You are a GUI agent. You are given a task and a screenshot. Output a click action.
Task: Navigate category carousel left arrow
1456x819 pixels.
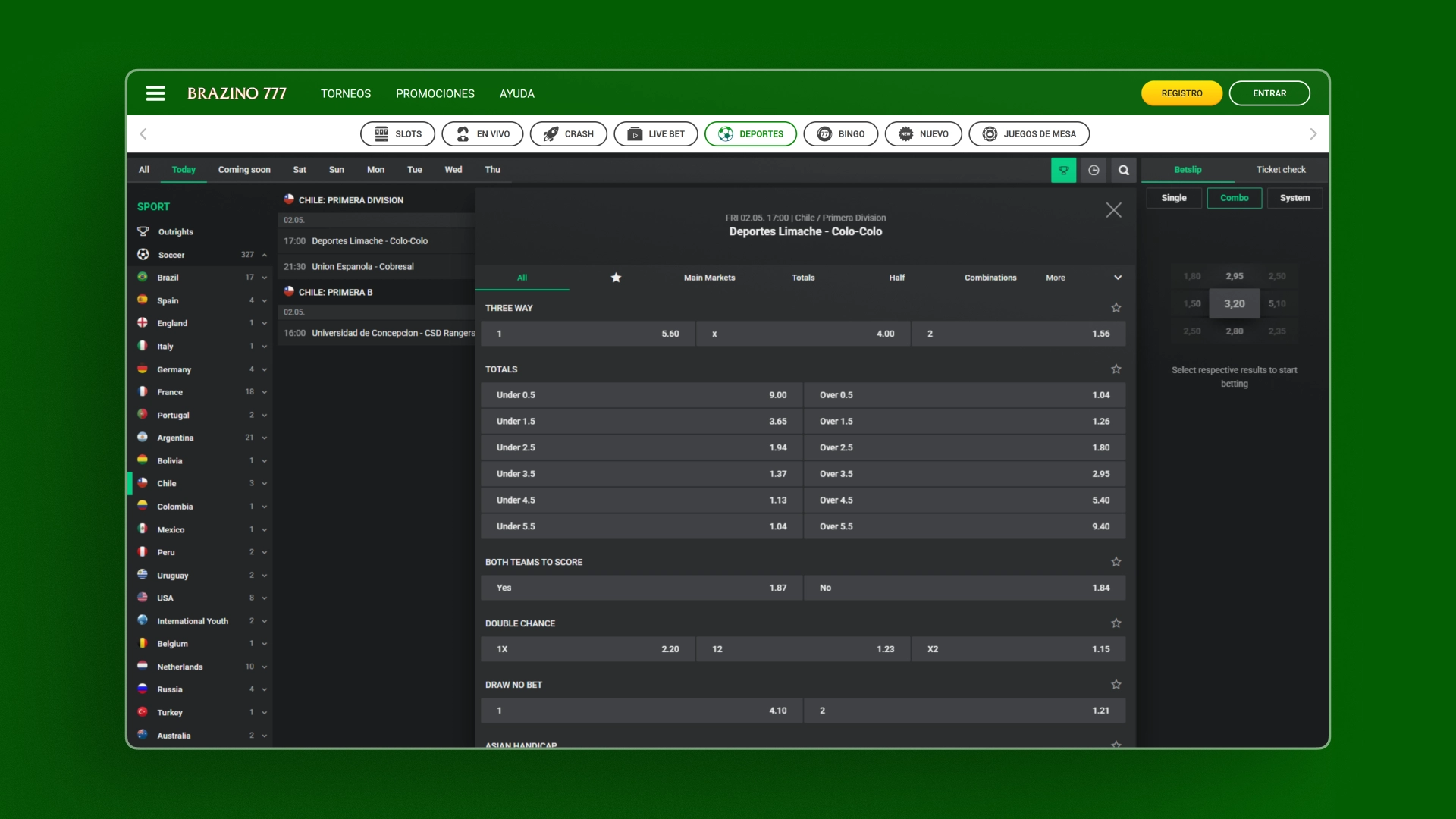coord(143,134)
